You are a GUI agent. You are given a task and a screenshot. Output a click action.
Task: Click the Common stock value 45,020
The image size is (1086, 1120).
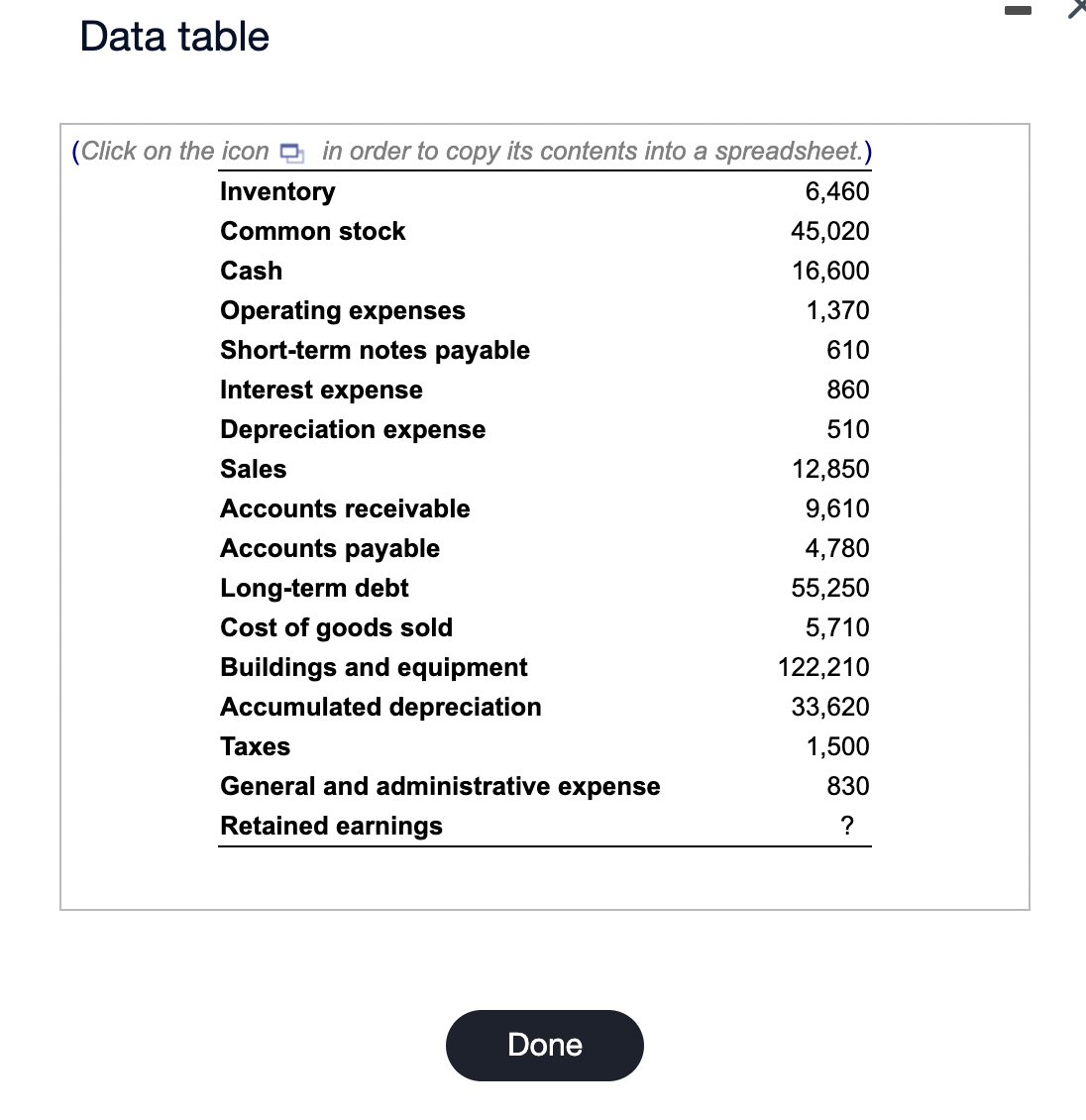[x=832, y=231]
